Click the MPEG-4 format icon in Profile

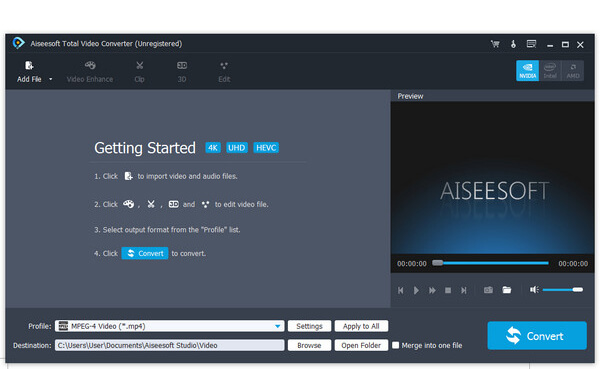point(63,326)
